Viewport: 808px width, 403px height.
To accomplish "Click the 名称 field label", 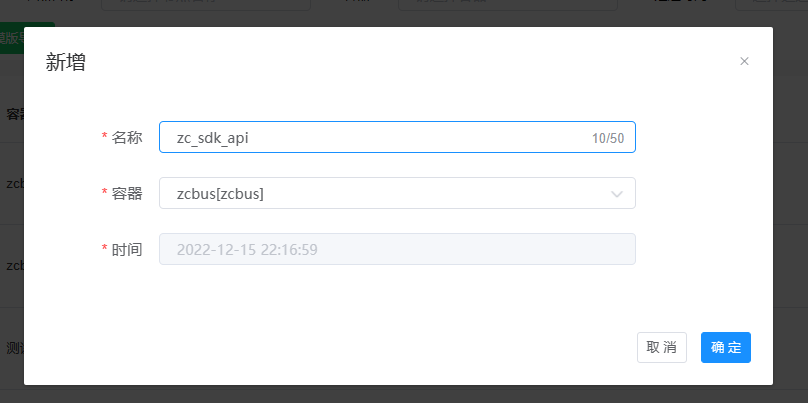I will [127, 137].
